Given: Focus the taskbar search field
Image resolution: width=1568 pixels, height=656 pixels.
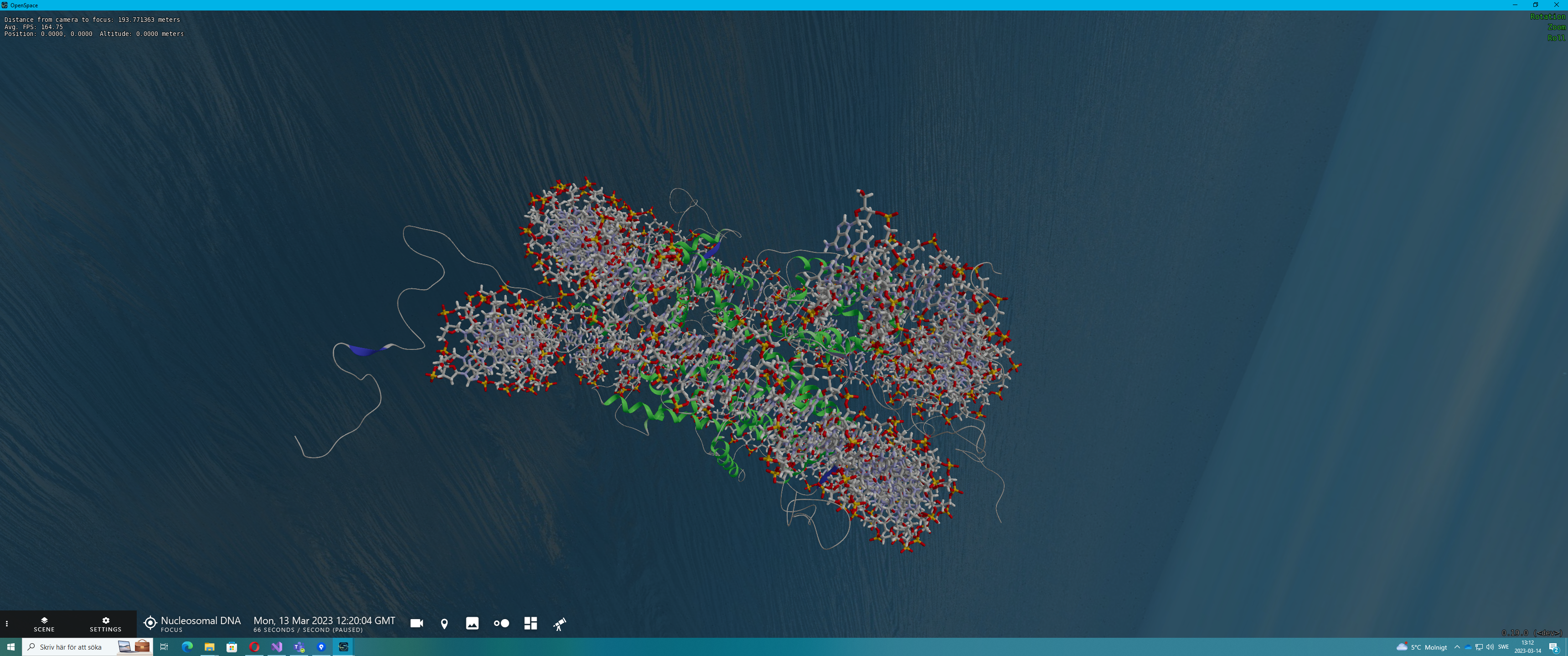Looking at the screenshot, I should click(87, 647).
